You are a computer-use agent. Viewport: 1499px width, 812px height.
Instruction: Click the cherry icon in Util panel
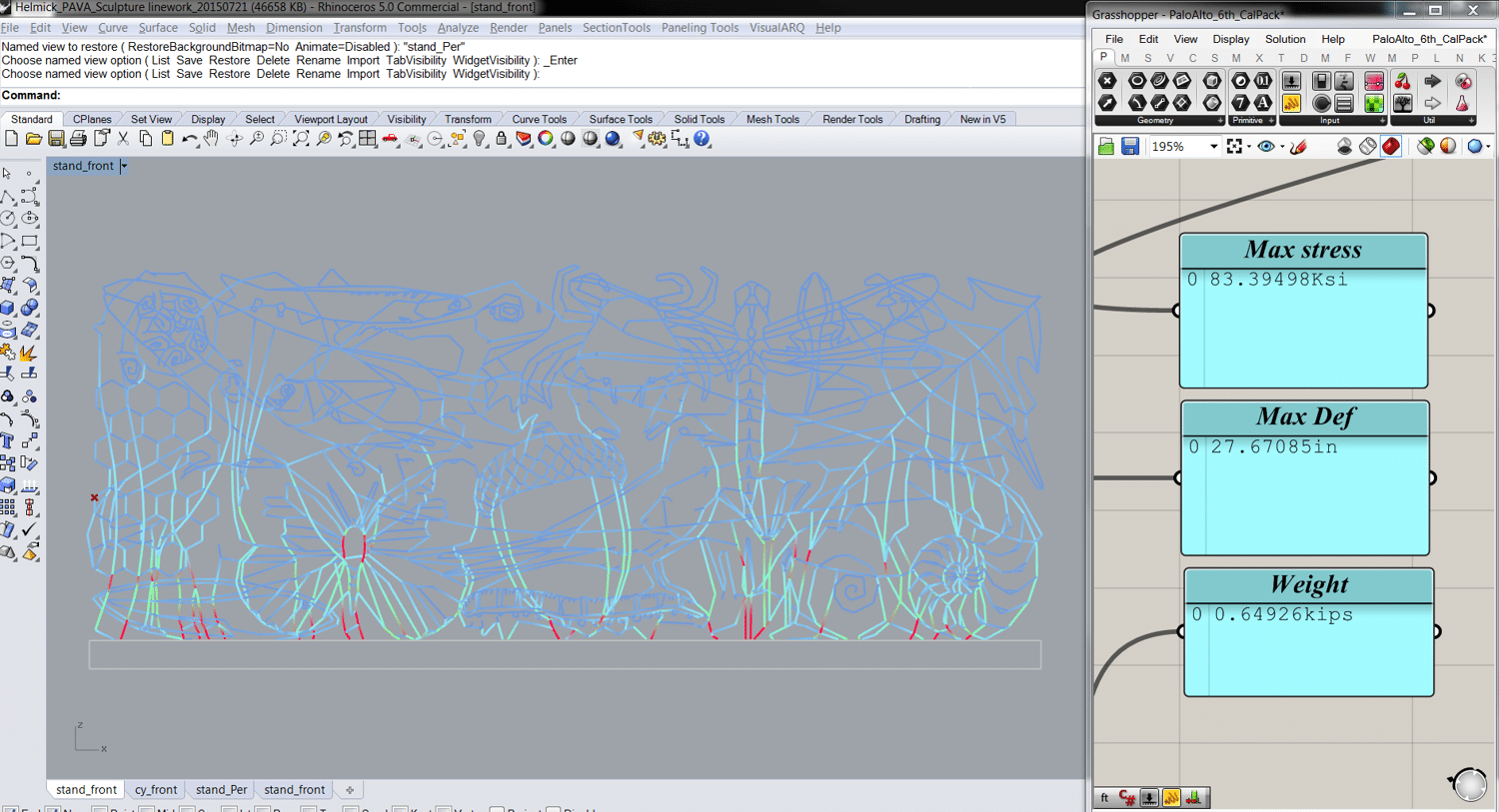[1402, 81]
